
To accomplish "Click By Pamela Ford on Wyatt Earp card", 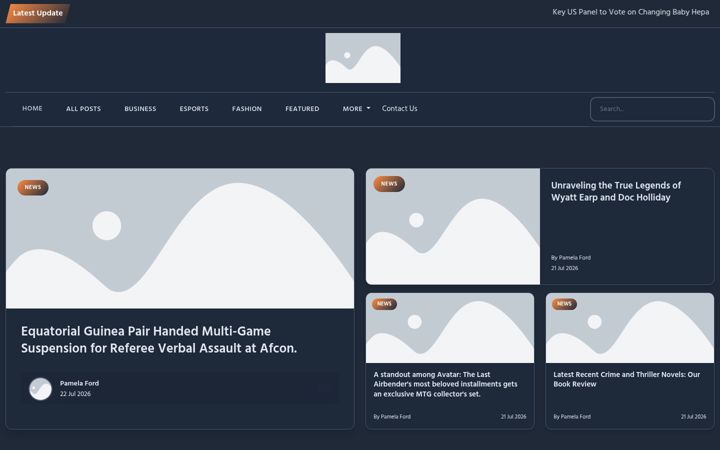I will pos(571,258).
